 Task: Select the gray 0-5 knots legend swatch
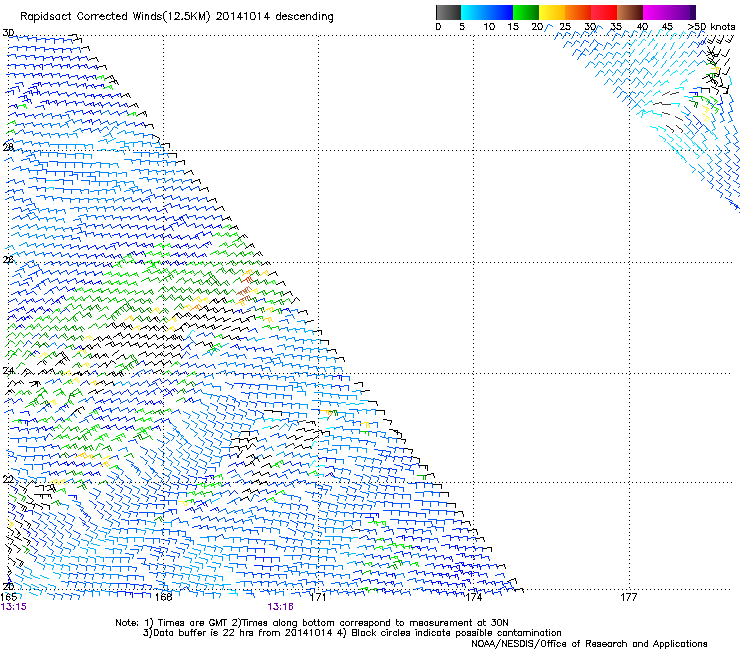[448, 12]
